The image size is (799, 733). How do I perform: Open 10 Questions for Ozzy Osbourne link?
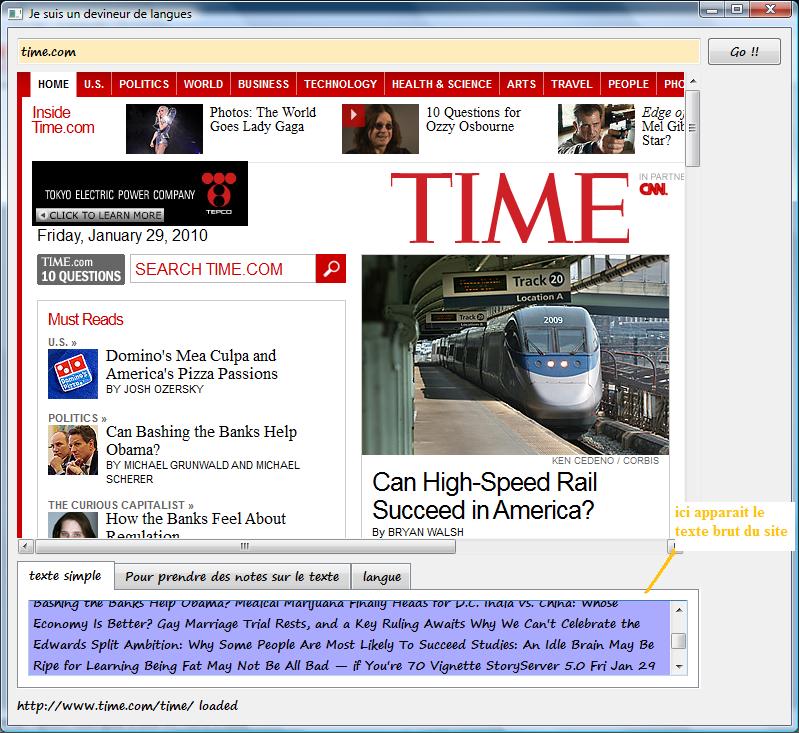coord(473,119)
